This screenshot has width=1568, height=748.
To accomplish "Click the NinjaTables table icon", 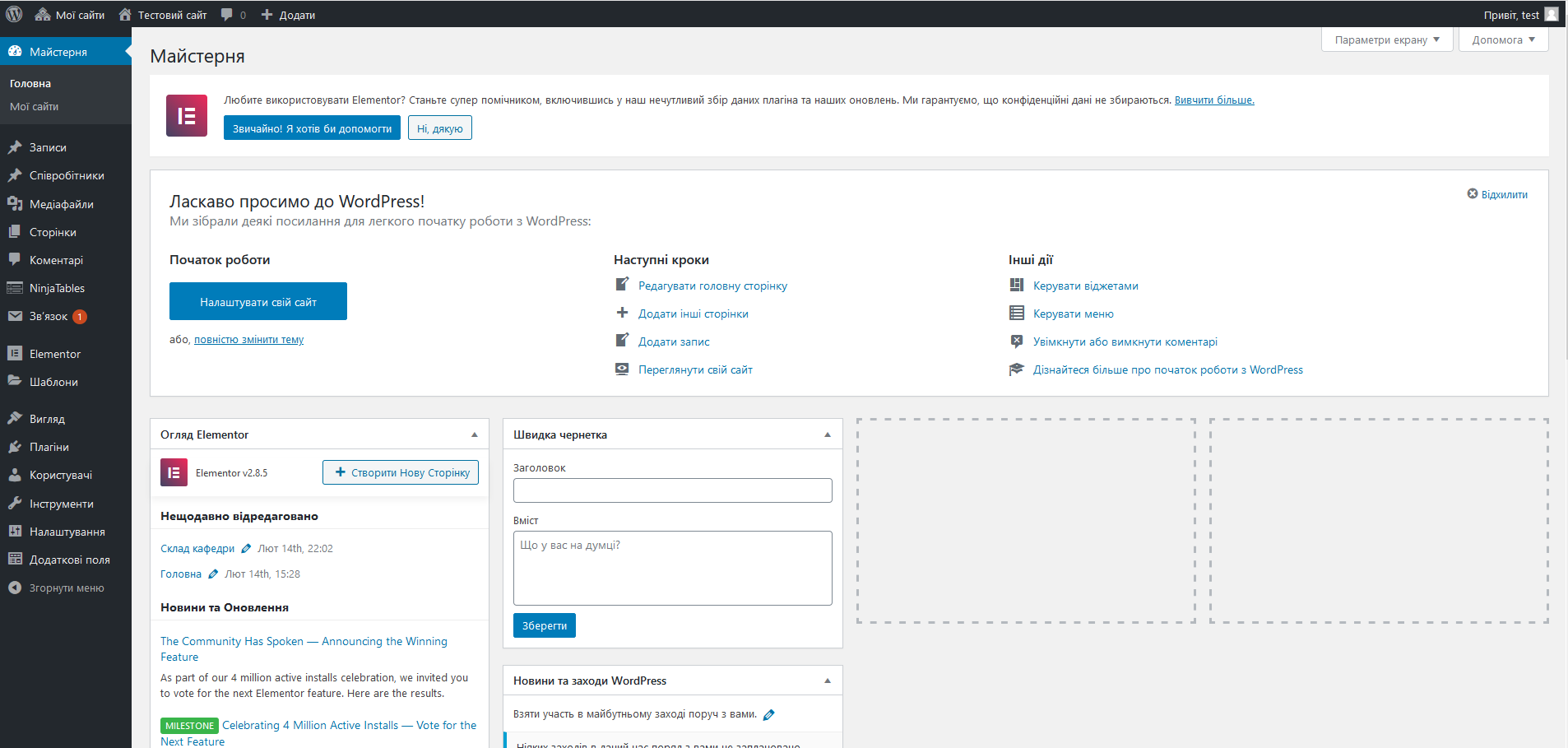I will pos(15,287).
